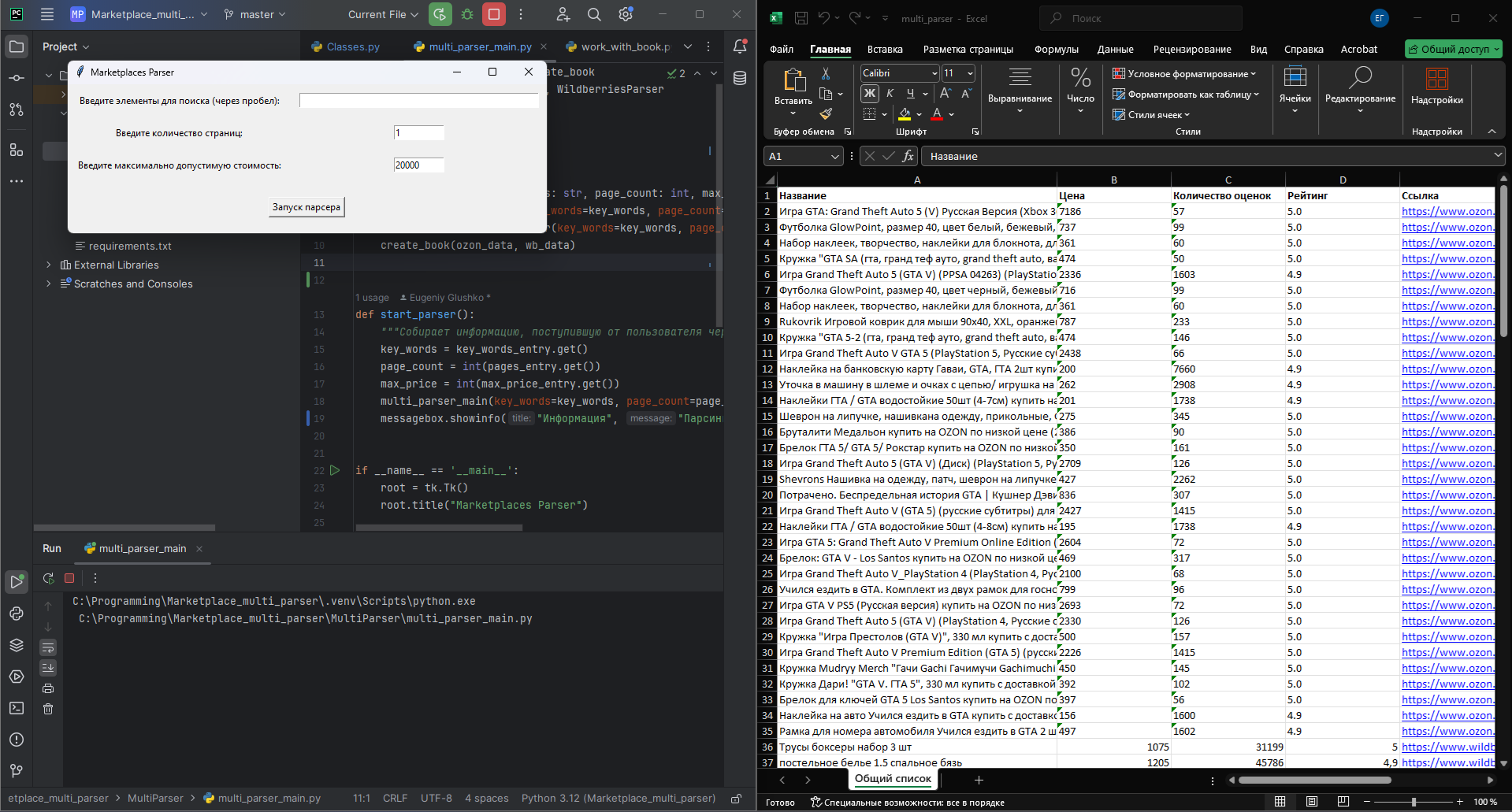Expand Scratches and Consoles node

49,284
